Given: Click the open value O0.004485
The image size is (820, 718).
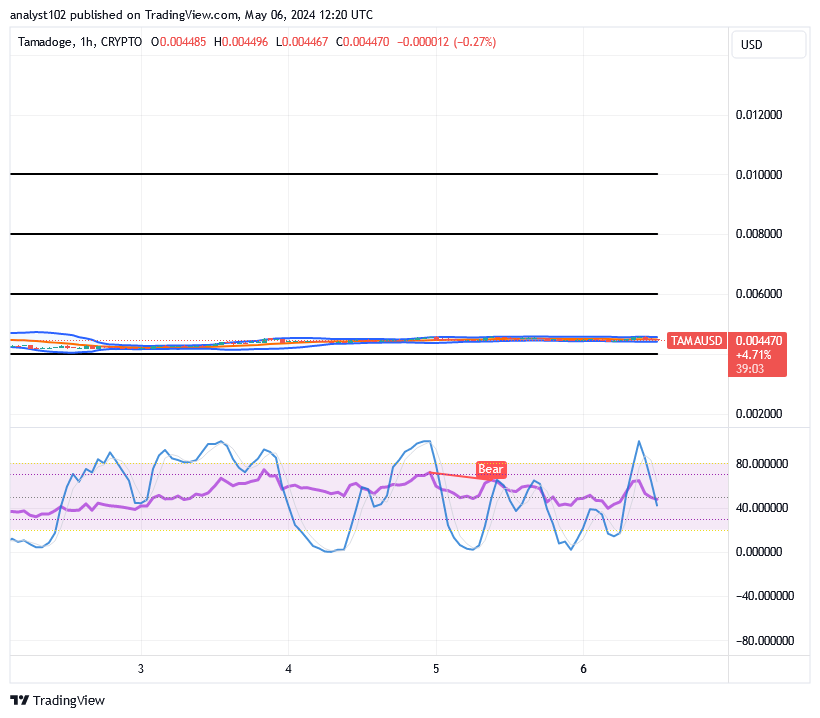Looking at the screenshot, I should pyautogui.click(x=178, y=42).
